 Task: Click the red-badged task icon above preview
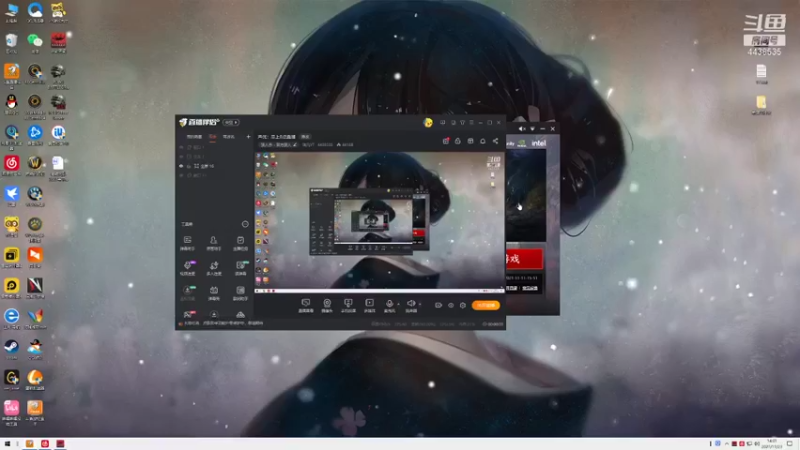[x=445, y=141]
